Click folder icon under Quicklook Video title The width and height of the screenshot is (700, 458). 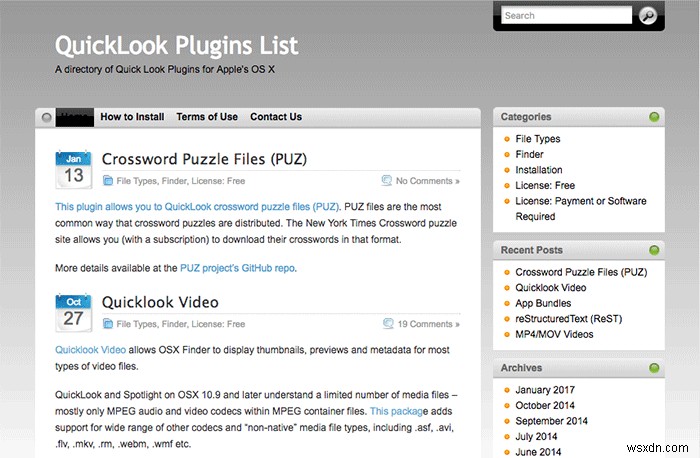click(108, 324)
